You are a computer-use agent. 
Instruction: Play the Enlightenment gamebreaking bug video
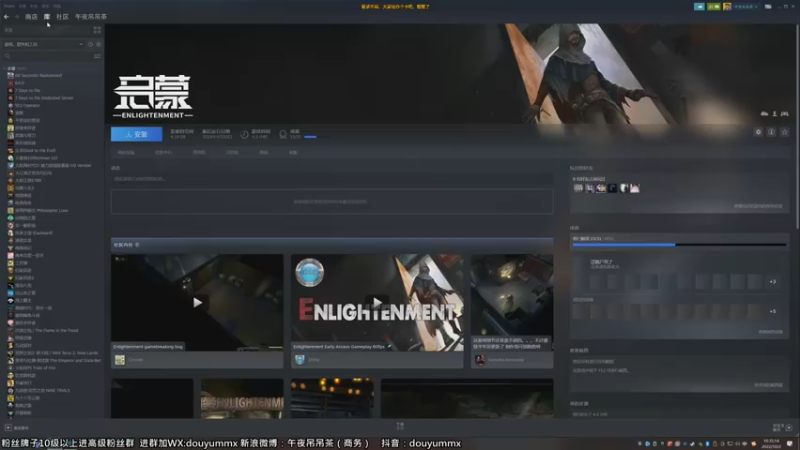tap(197, 303)
